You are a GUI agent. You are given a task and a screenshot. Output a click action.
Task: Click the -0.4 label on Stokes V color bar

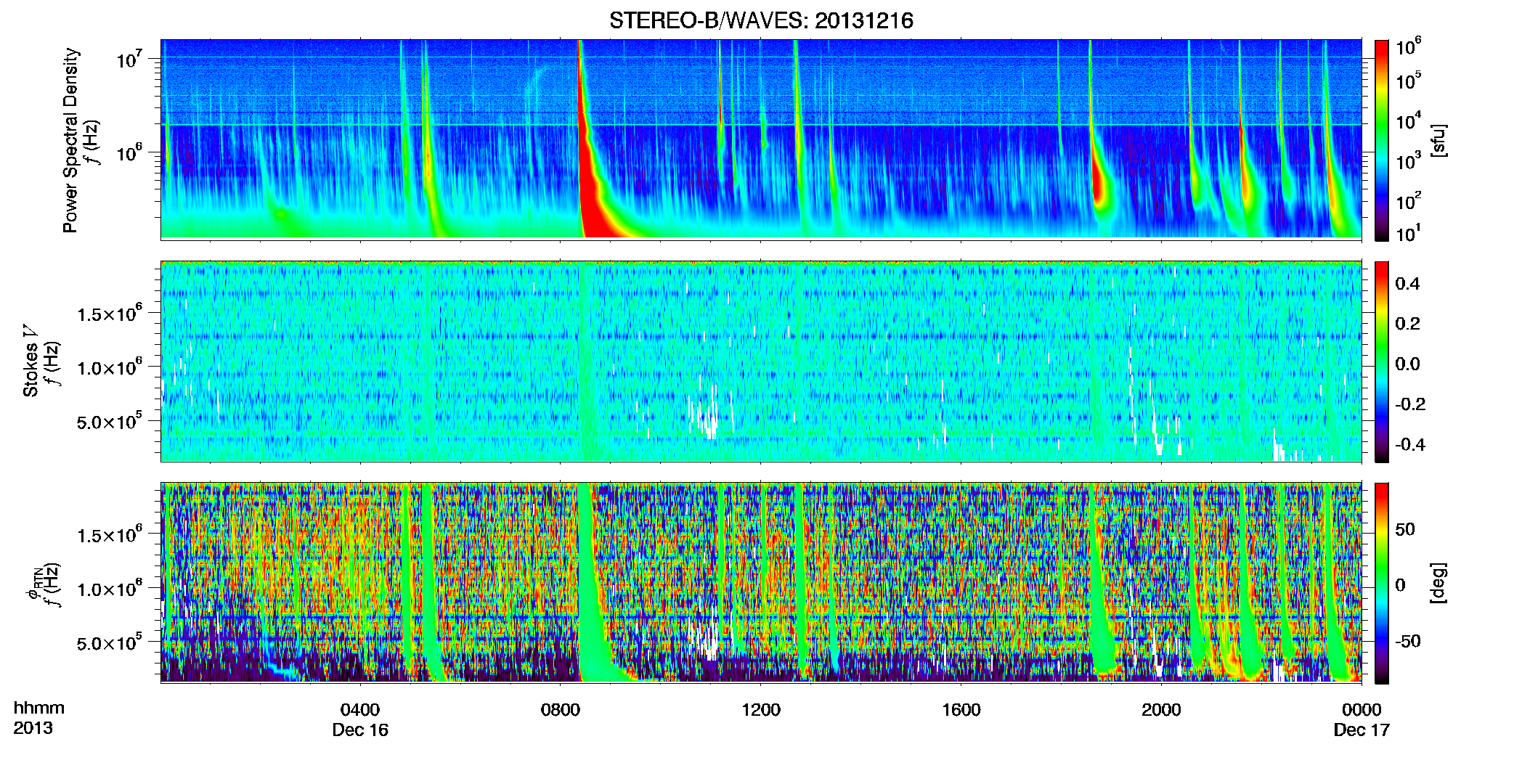point(1410,444)
